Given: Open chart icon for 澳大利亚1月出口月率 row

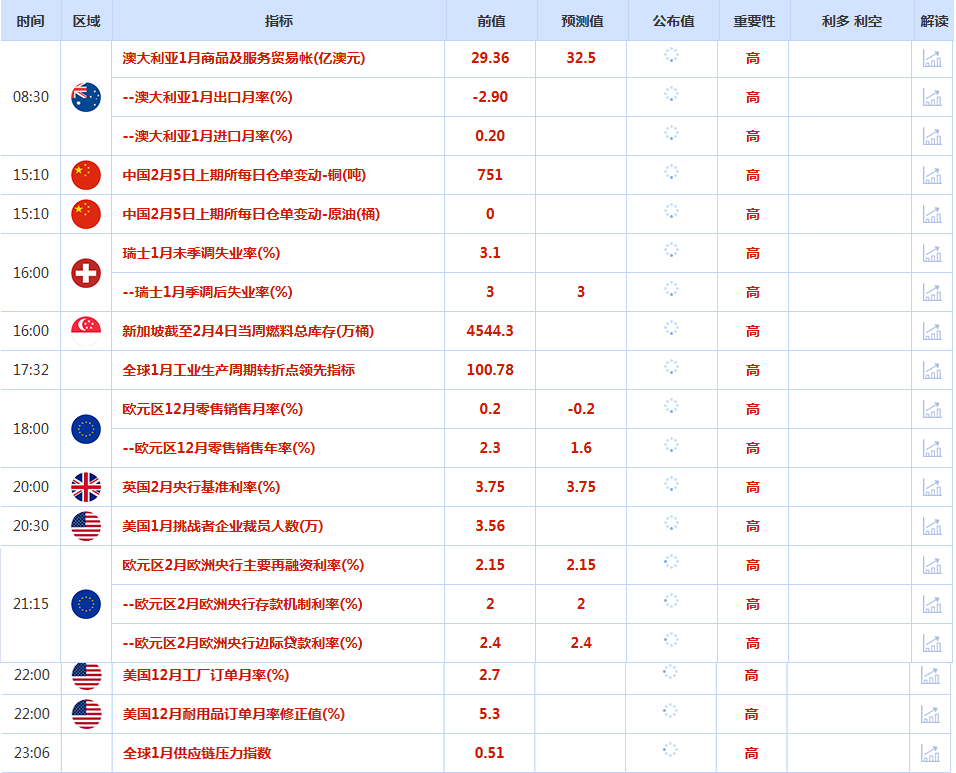Looking at the screenshot, I should [932, 98].
